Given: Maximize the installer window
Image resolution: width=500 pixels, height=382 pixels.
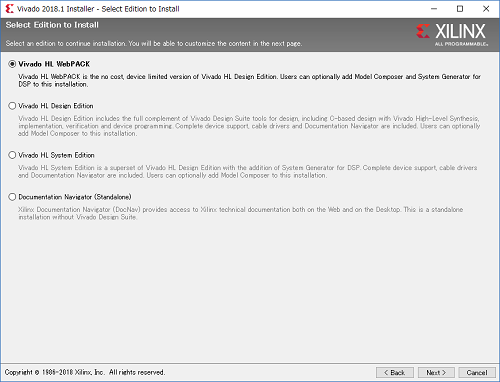Looking at the screenshot, I should (x=460, y=9).
